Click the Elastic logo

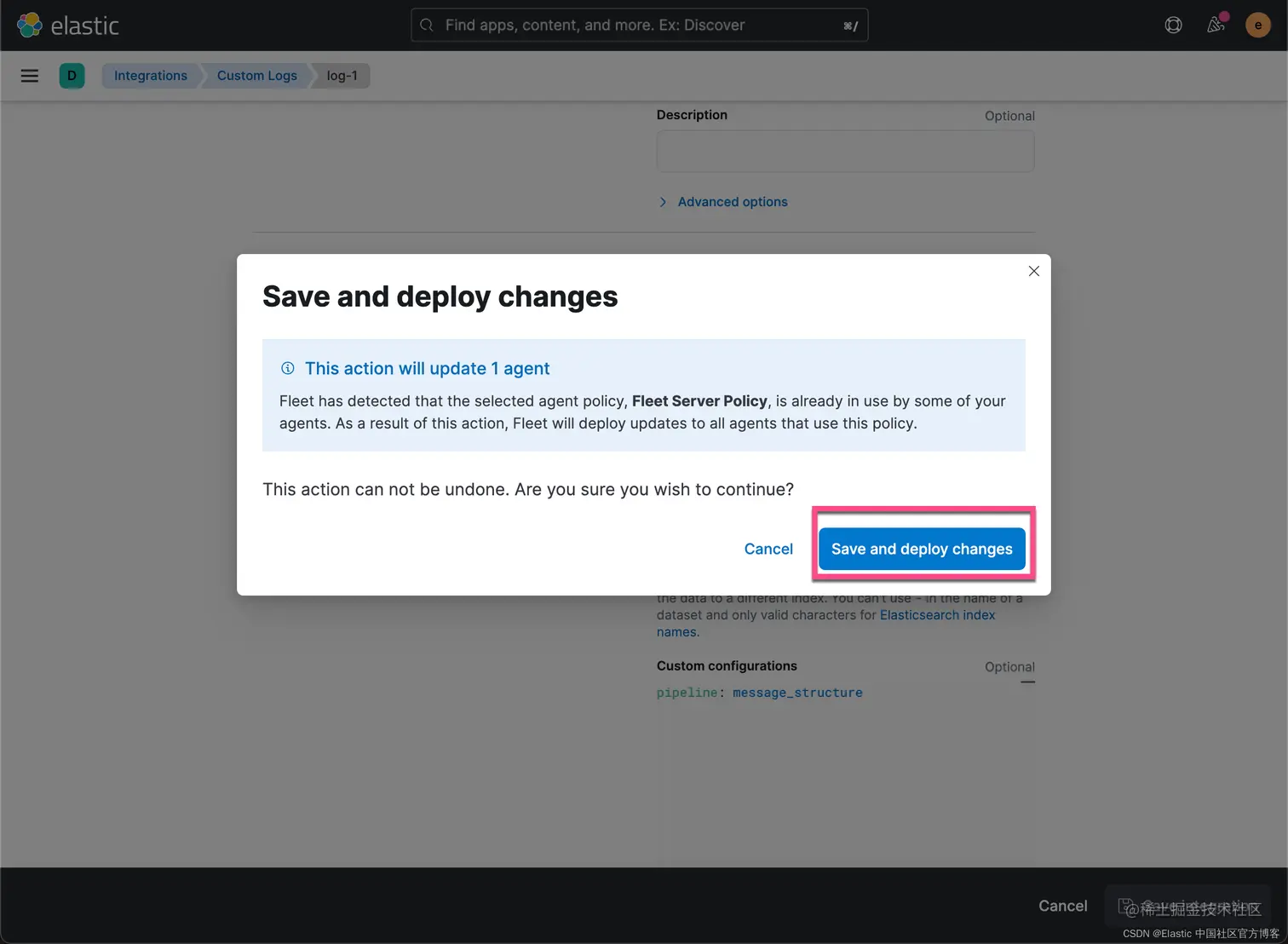click(68, 26)
